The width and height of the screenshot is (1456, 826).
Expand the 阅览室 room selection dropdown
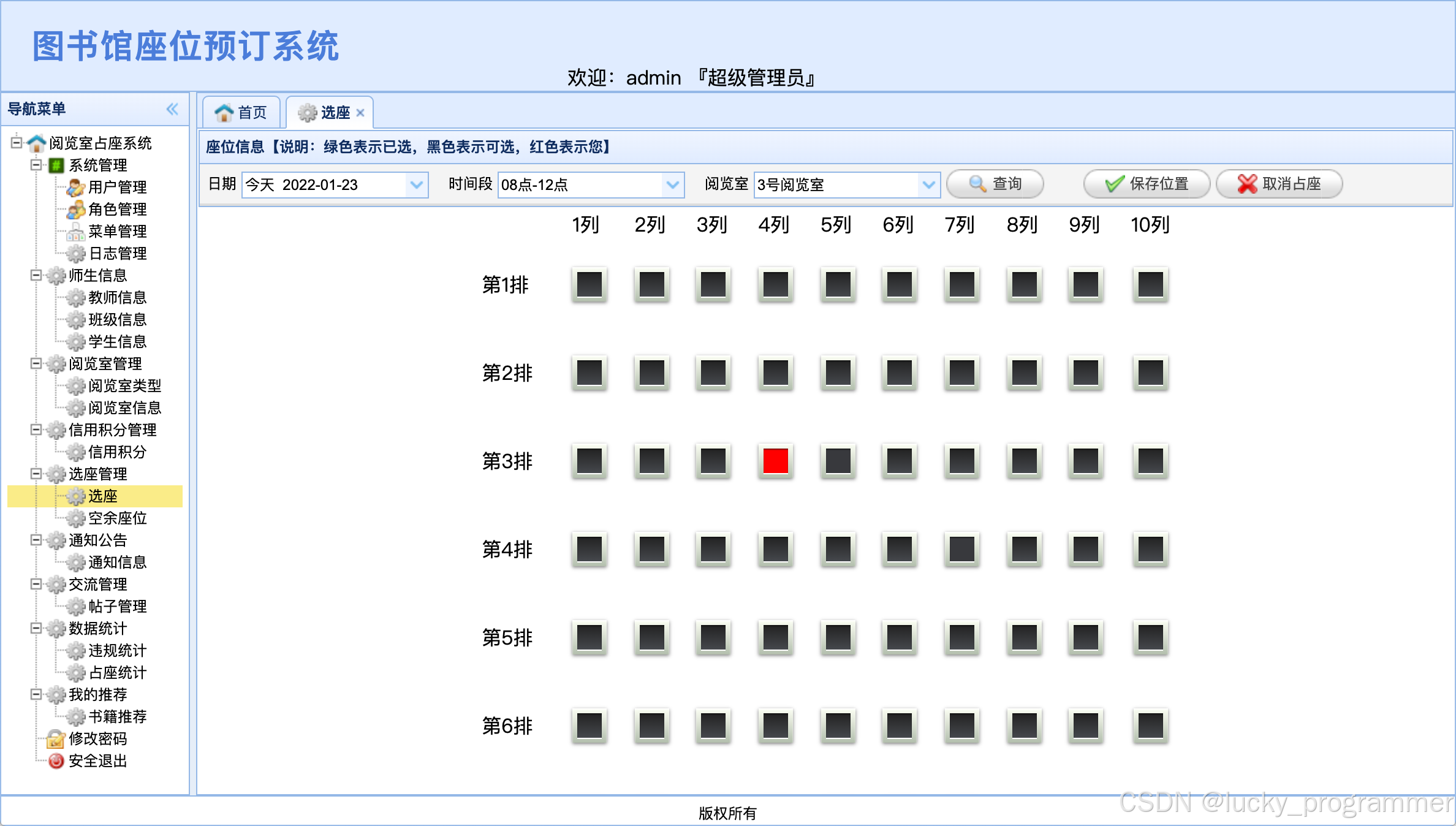pyautogui.click(x=928, y=184)
